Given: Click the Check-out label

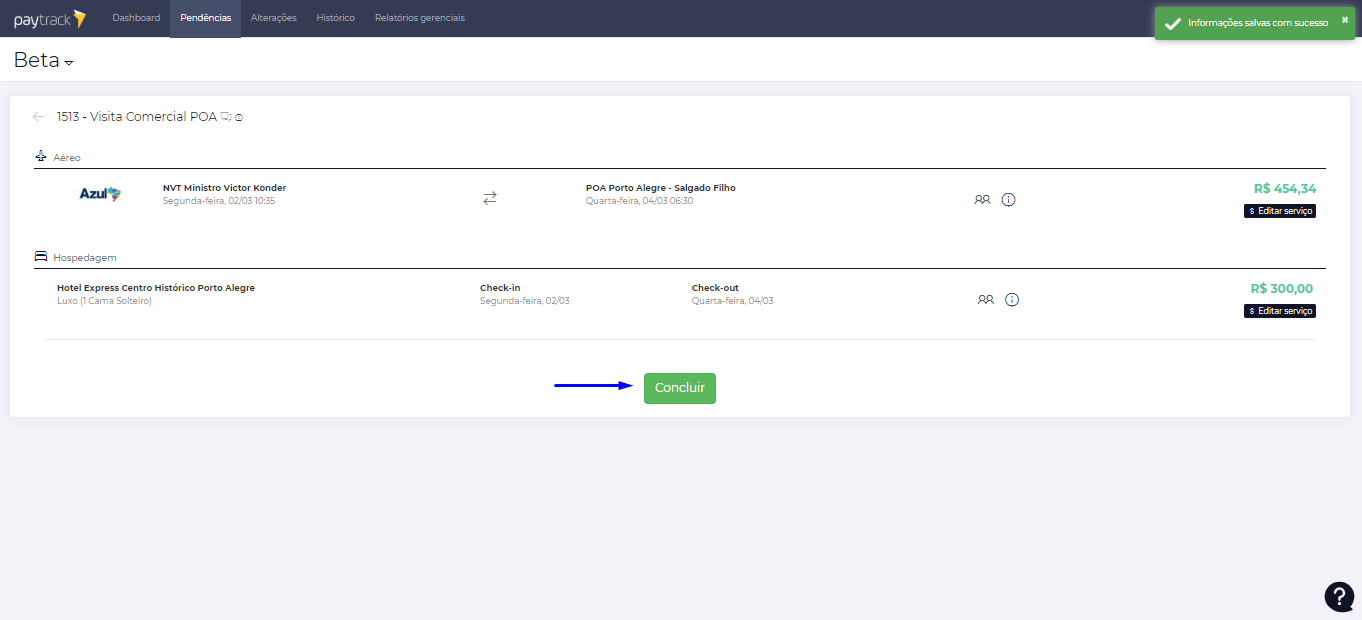Looking at the screenshot, I should pos(715,288).
